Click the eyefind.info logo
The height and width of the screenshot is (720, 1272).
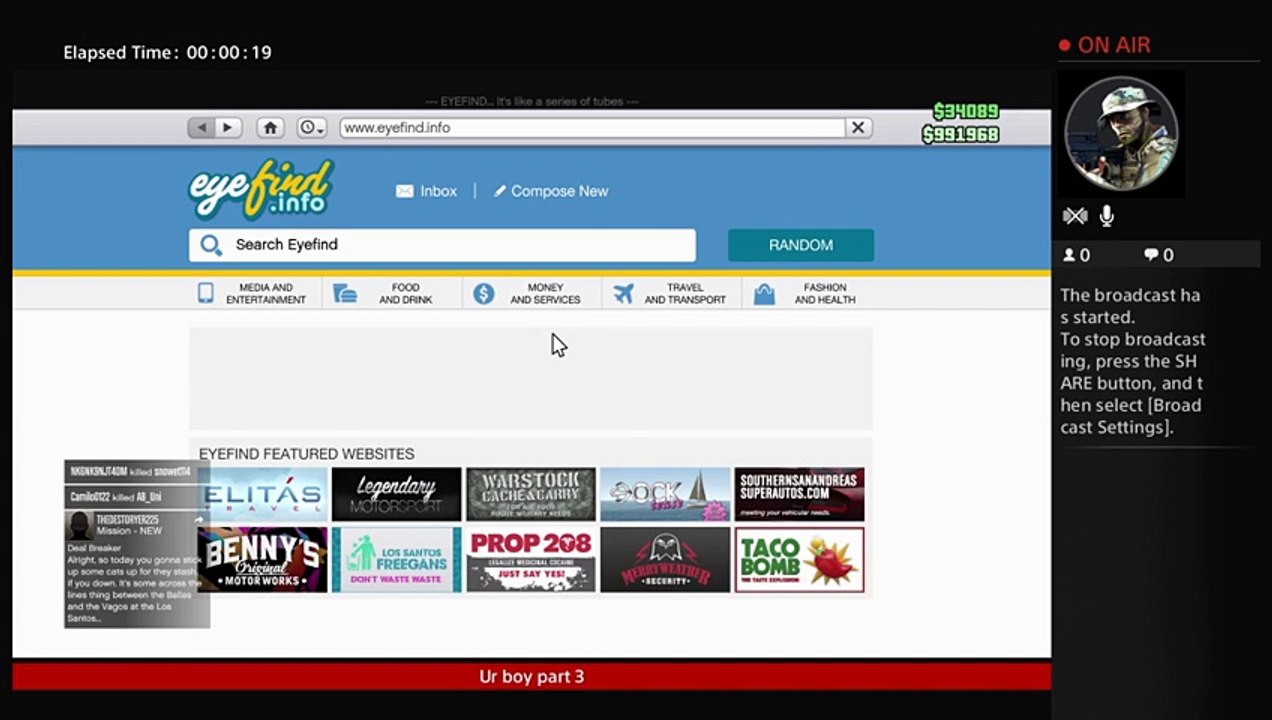[261, 189]
